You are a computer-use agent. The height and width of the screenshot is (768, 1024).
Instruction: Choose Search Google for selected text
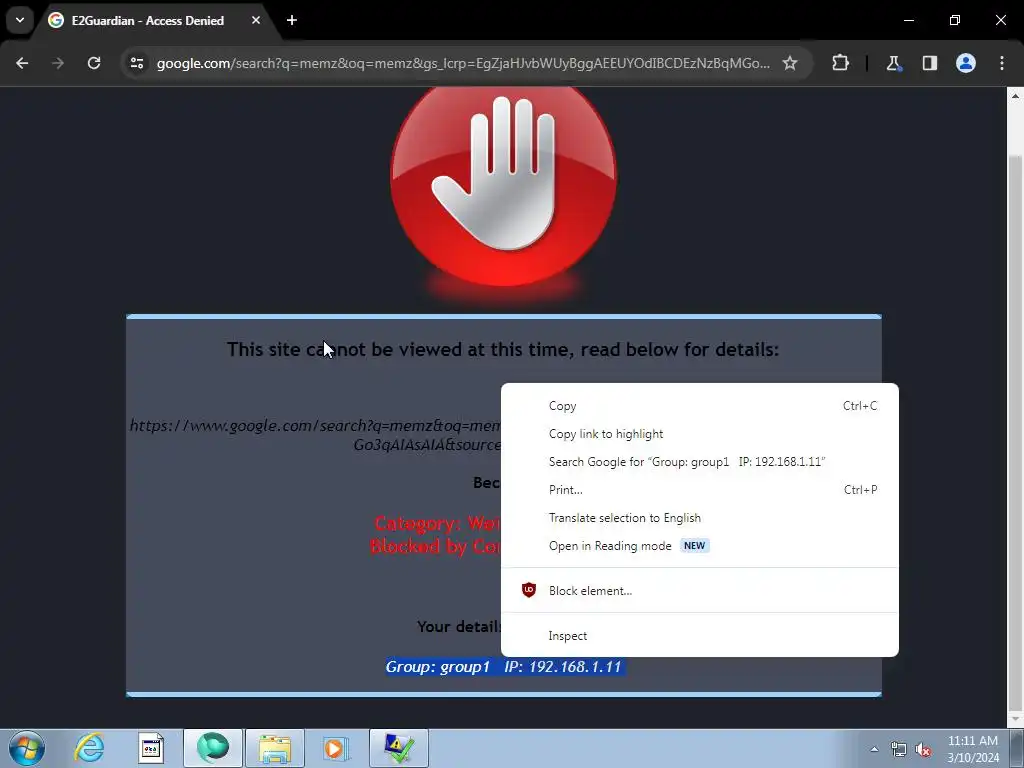pyautogui.click(x=699, y=462)
